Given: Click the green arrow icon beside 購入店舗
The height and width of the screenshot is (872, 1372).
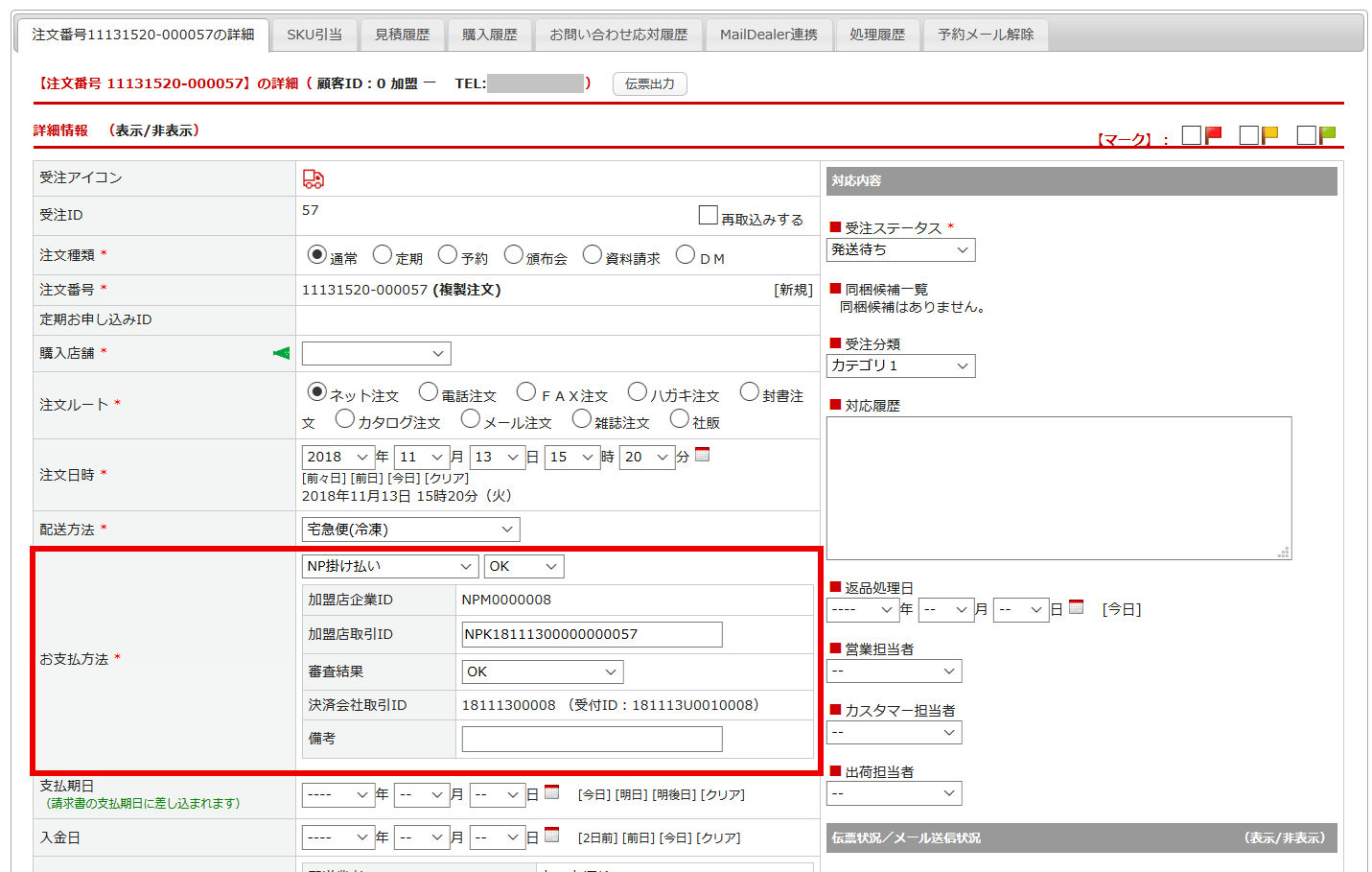Looking at the screenshot, I should click(x=281, y=353).
